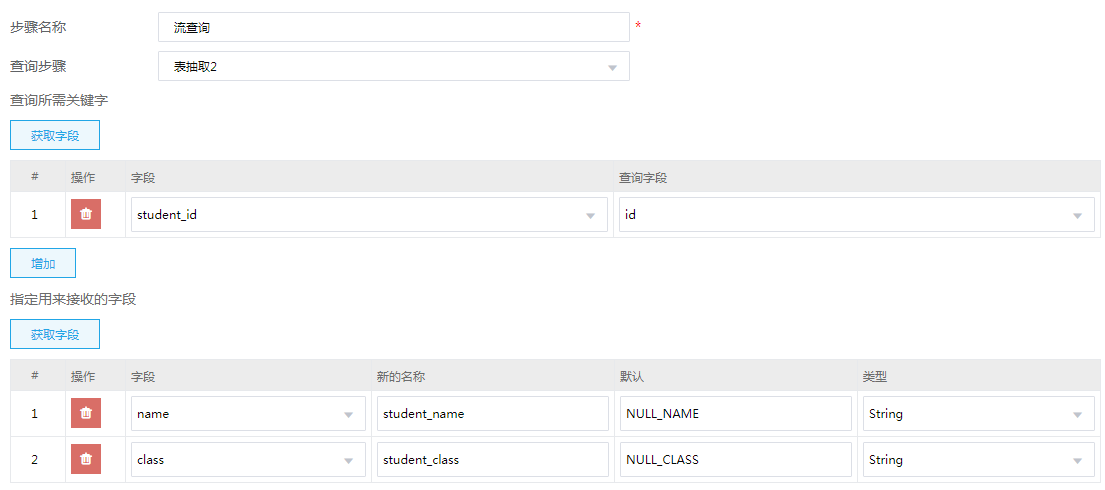Expand the id 查询字段 dropdown
This screenshot has height=490, width=1105.
(856, 214)
